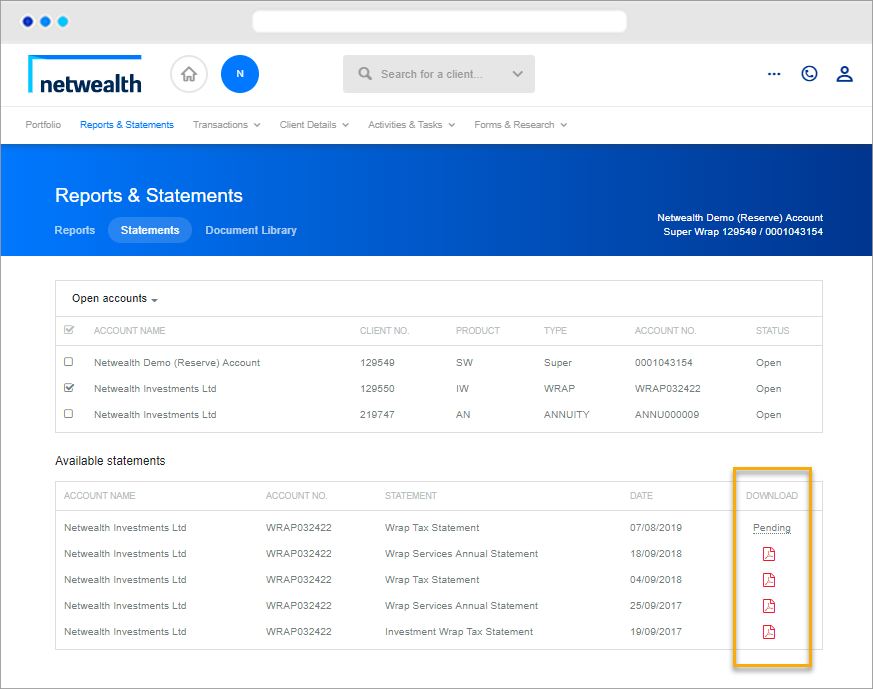Open the three-dots more menu
The width and height of the screenshot is (873, 689).
[774, 73]
